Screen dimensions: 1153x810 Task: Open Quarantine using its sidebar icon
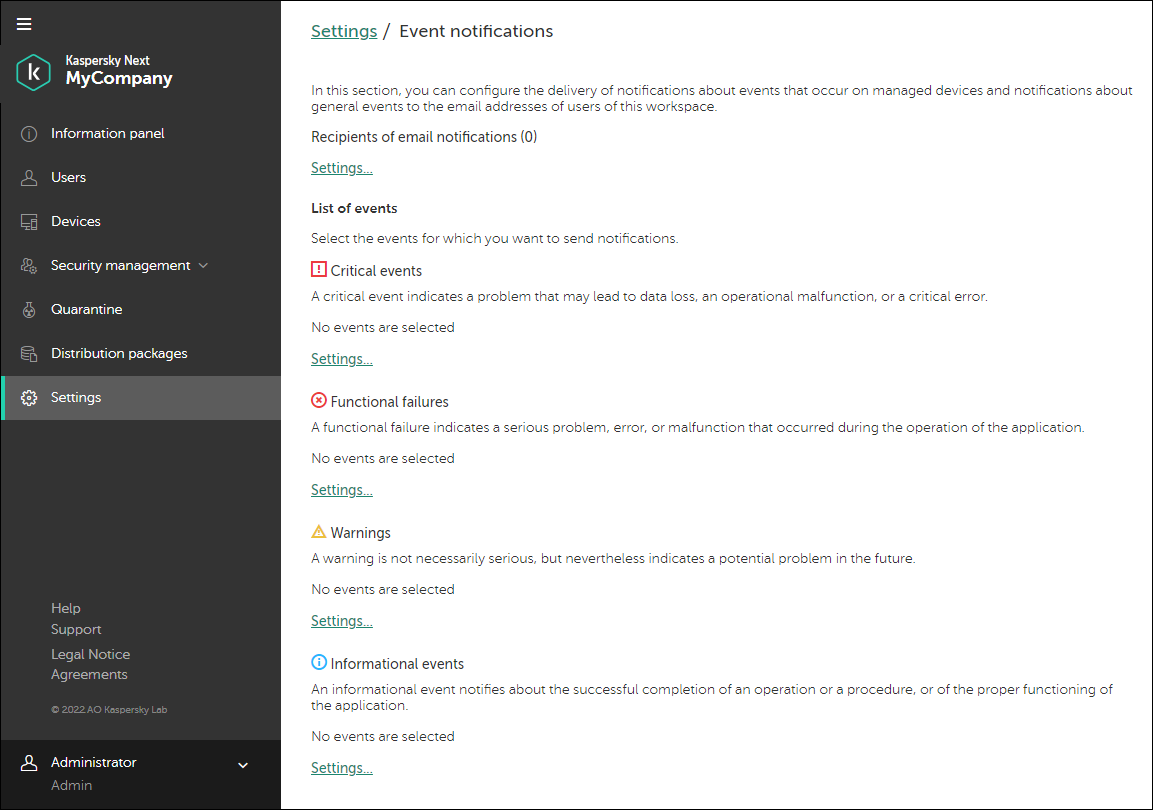pos(30,309)
